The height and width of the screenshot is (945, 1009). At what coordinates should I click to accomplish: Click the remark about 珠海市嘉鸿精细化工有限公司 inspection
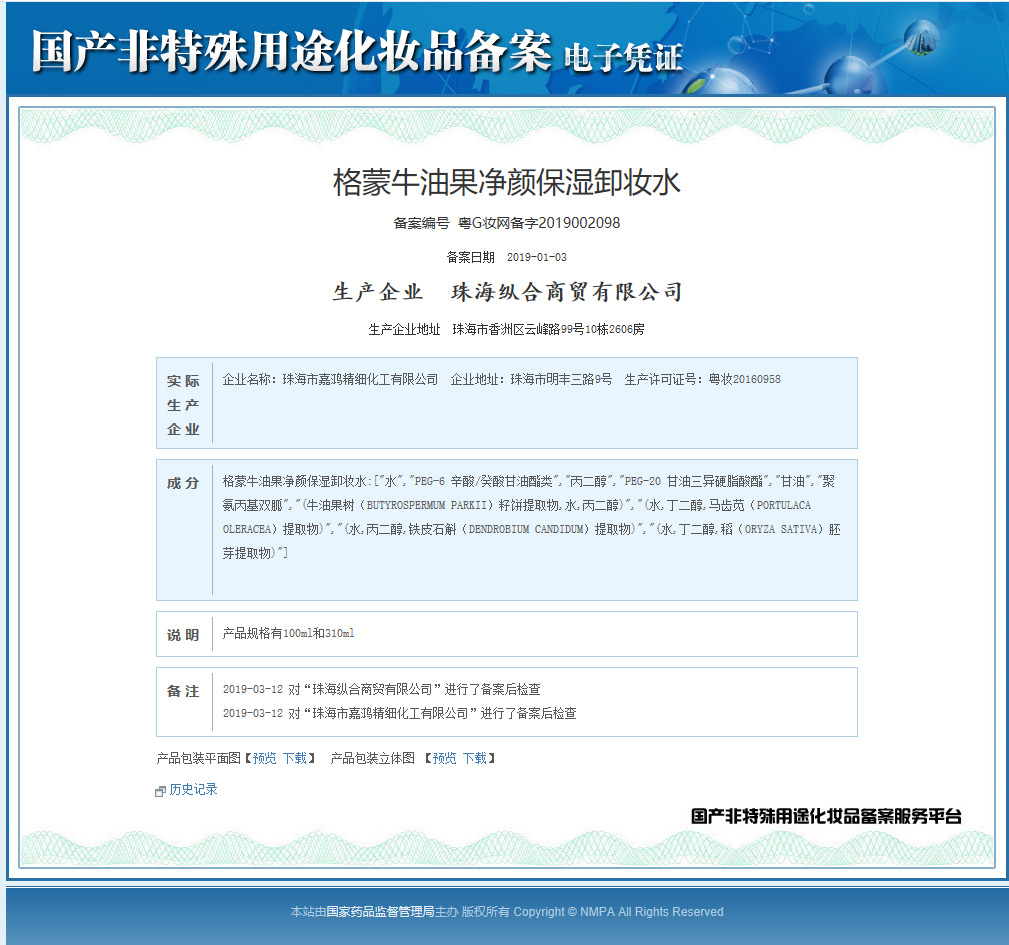click(400, 713)
